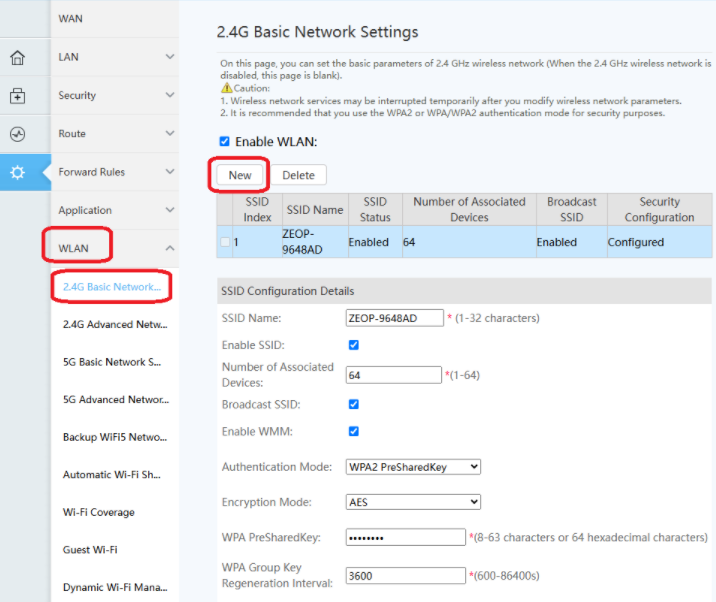This screenshot has width=716, height=602.
Task: Open the Encryption Mode dropdown
Action: (413, 502)
